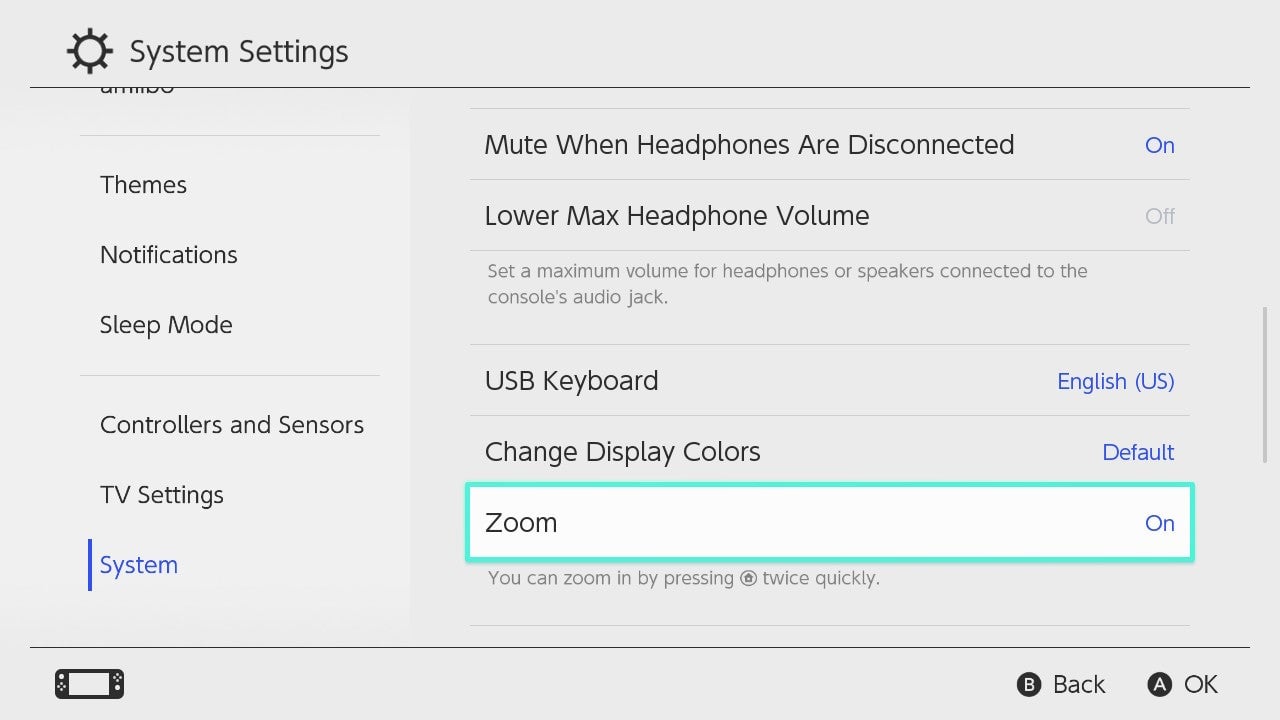Open Controllers and Sensors category
This screenshot has width=1280, height=720.
(232, 425)
